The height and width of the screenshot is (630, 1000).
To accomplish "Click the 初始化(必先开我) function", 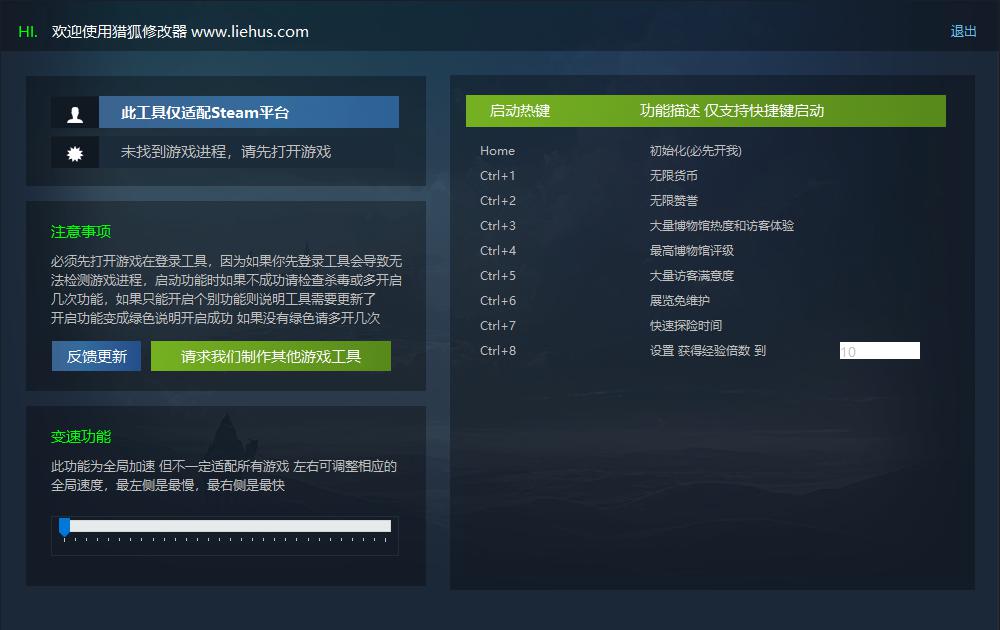I will pos(695,151).
